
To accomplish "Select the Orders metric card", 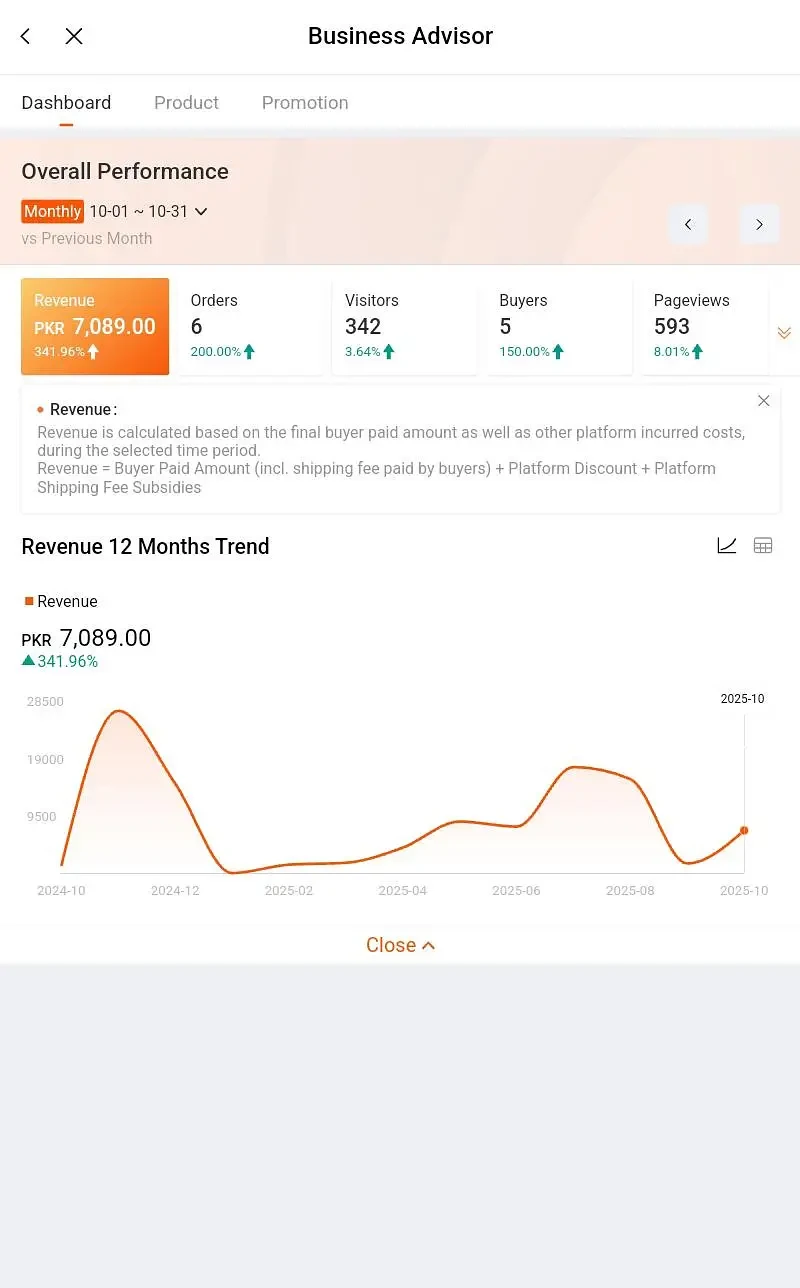I will point(251,326).
